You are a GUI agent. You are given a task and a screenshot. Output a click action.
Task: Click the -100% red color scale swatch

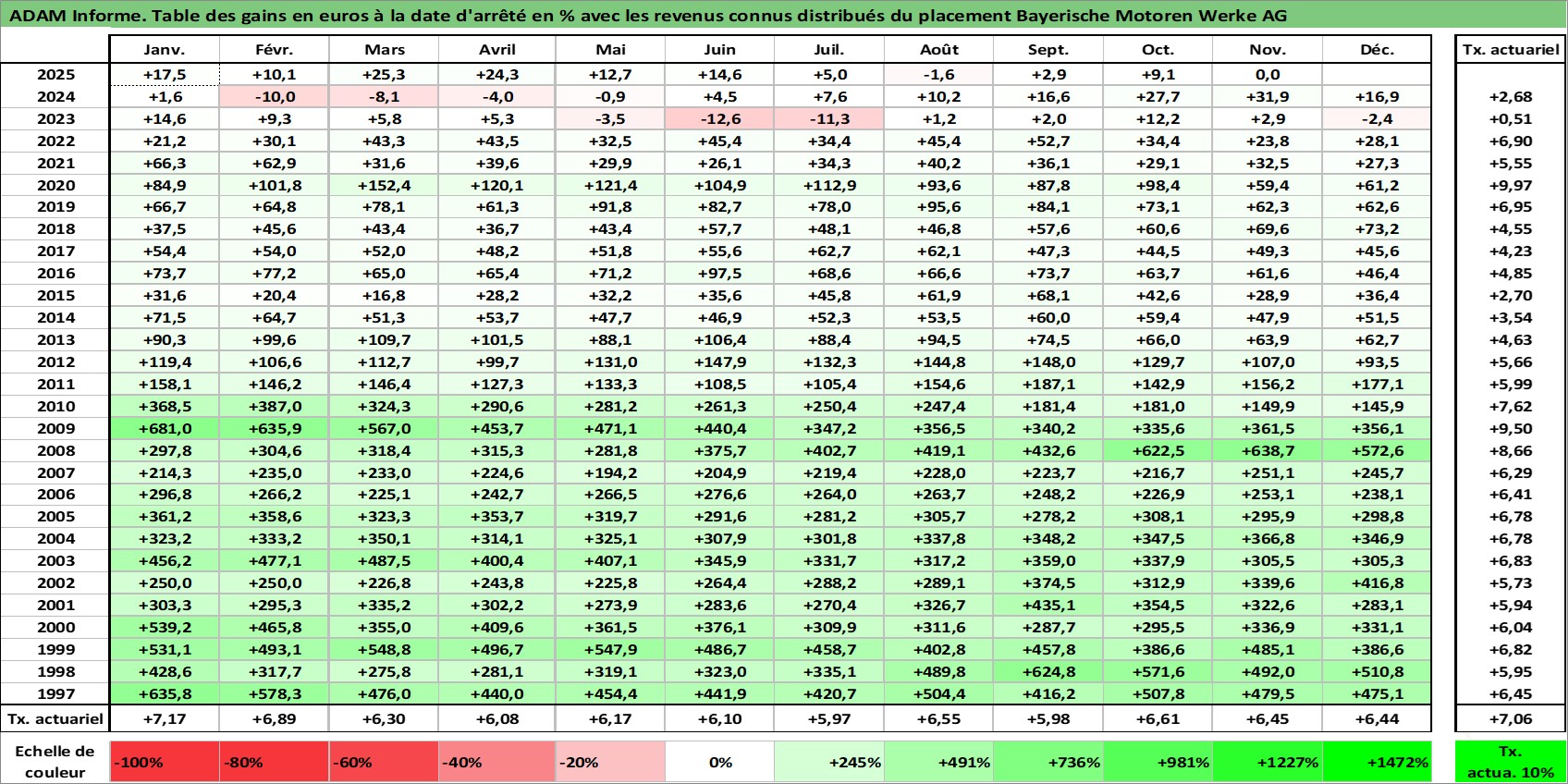tap(165, 762)
